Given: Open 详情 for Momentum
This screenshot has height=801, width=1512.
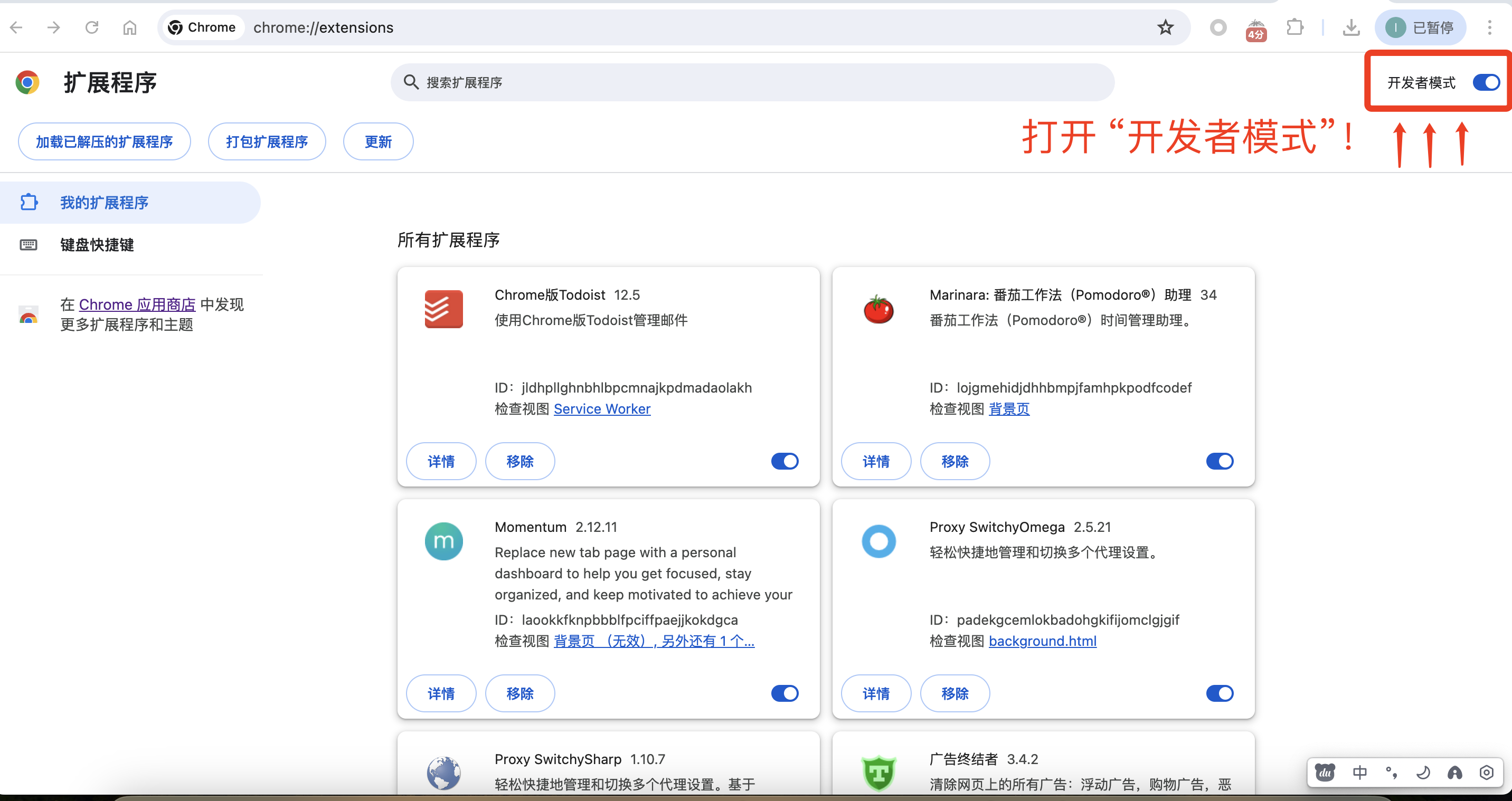Looking at the screenshot, I should [x=441, y=693].
